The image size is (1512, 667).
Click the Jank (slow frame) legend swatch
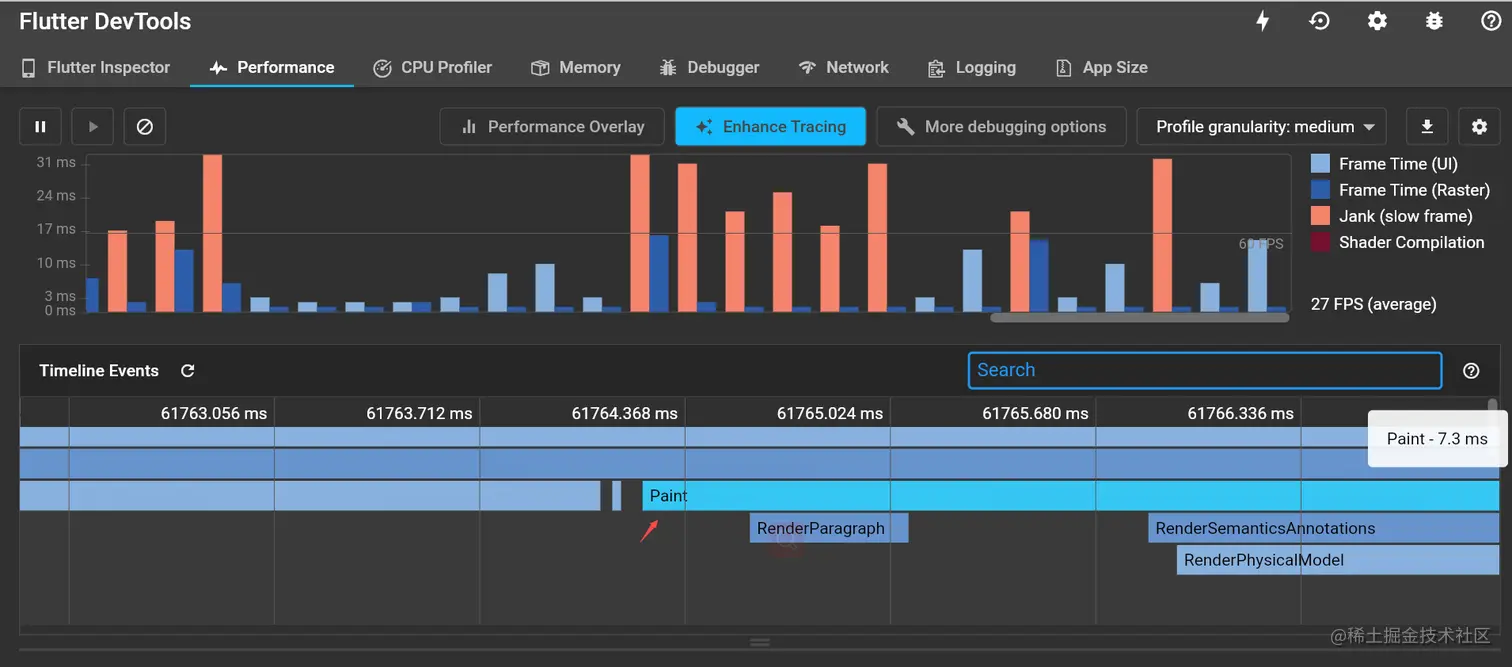point(1320,216)
